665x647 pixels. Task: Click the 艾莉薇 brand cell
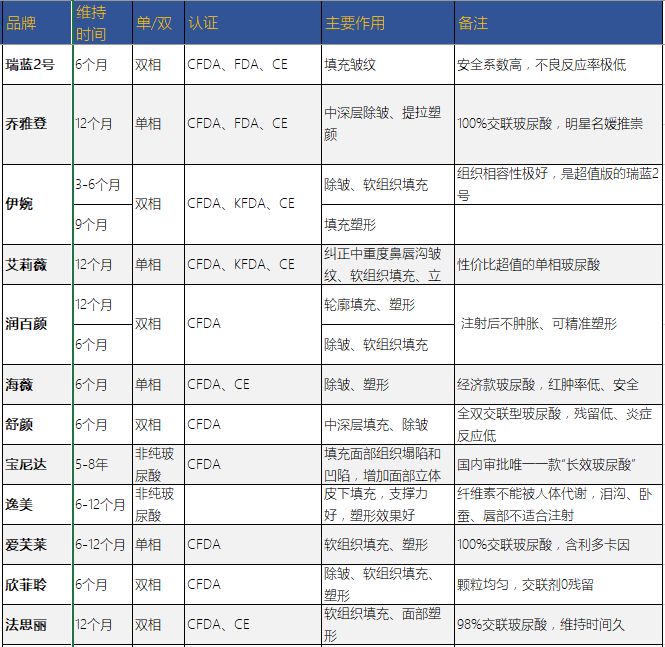click(26, 265)
